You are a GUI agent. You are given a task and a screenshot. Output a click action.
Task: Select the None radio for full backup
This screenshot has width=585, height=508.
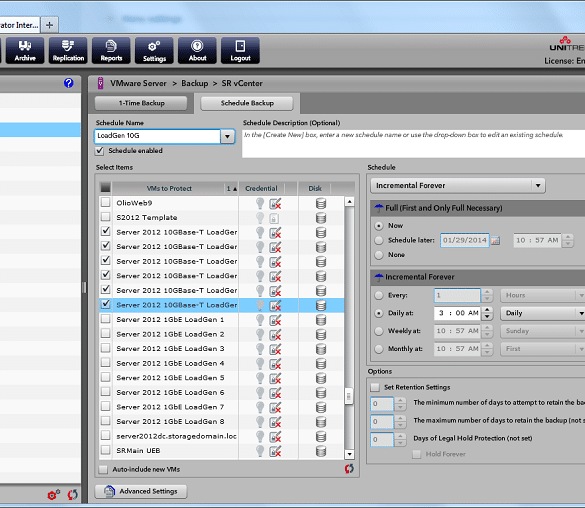pos(379,255)
